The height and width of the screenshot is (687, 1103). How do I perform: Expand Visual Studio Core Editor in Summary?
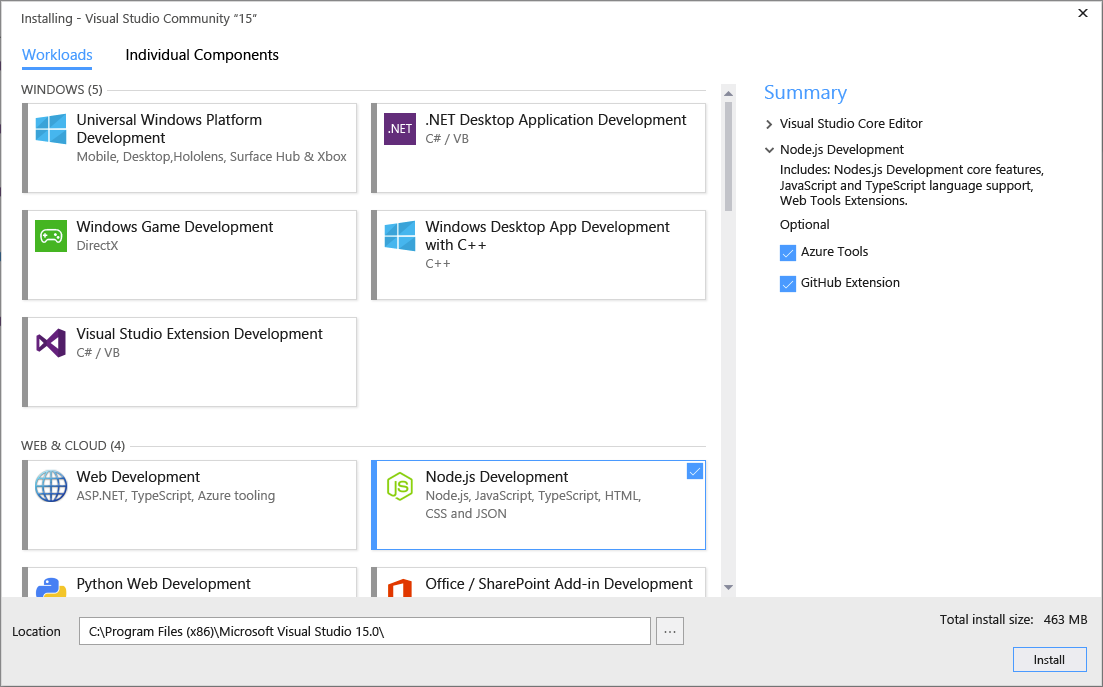coord(769,124)
